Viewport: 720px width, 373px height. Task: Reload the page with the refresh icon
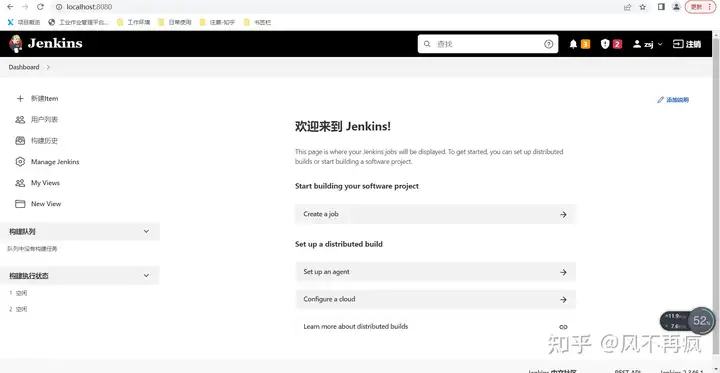[x=40, y=7]
